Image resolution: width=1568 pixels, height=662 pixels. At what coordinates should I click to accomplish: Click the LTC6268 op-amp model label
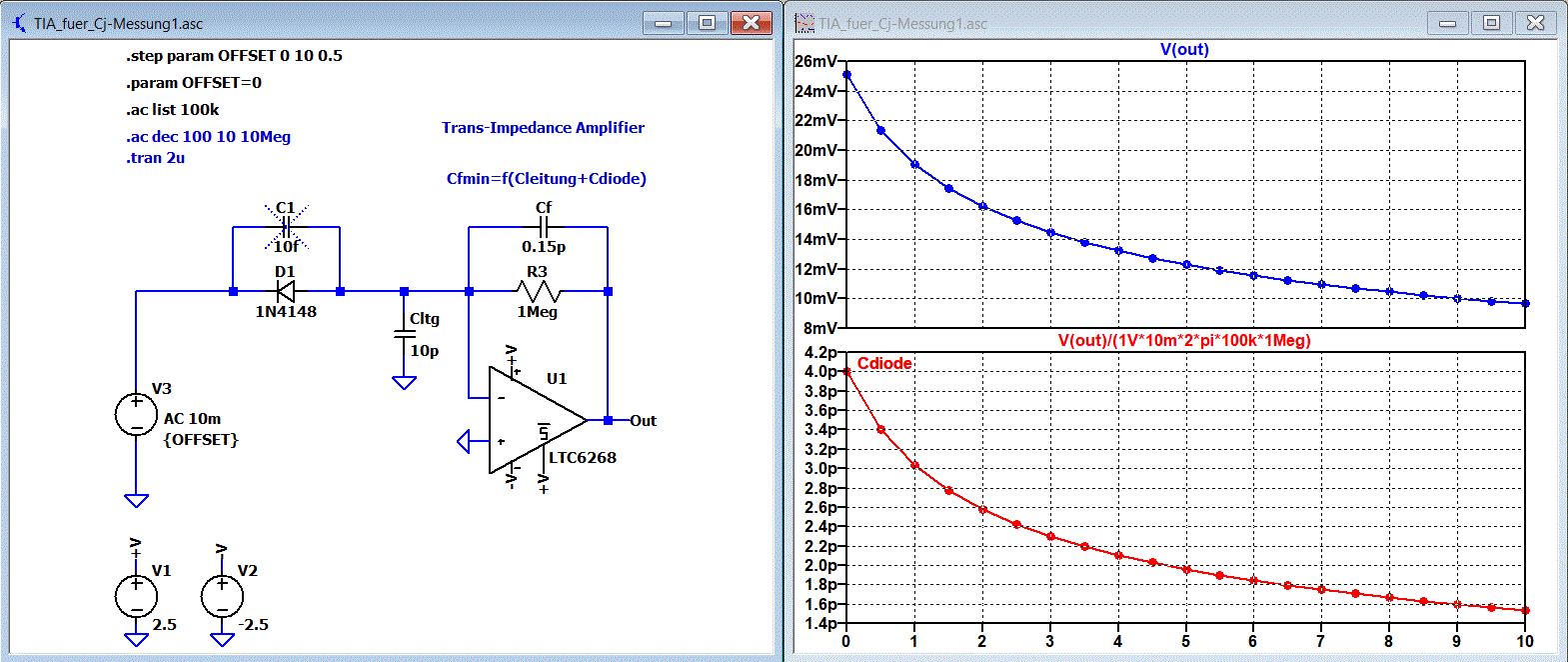click(582, 457)
